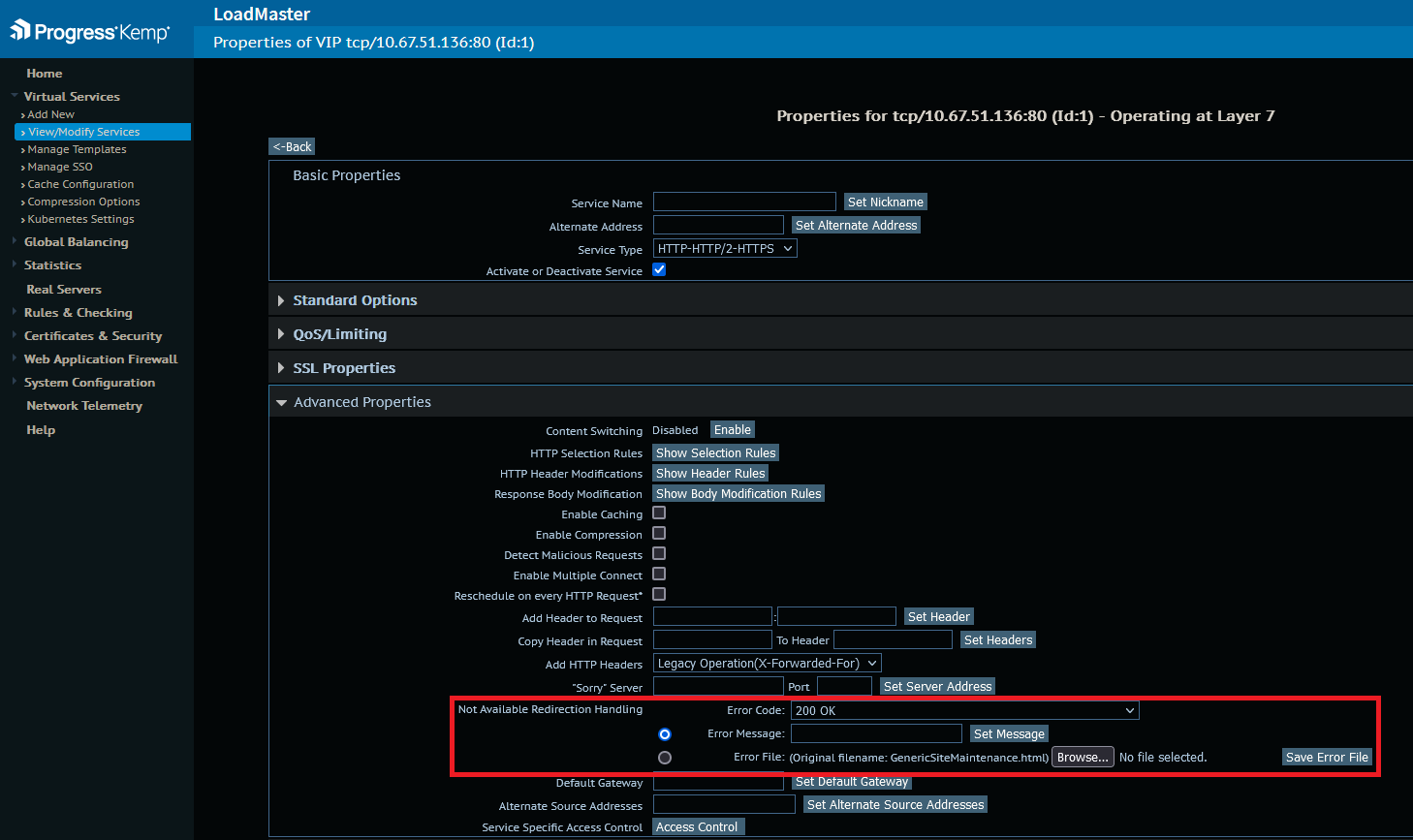This screenshot has height=840, width=1413.
Task: Check Reschedule on every HTTP Request
Action: pyautogui.click(x=659, y=595)
